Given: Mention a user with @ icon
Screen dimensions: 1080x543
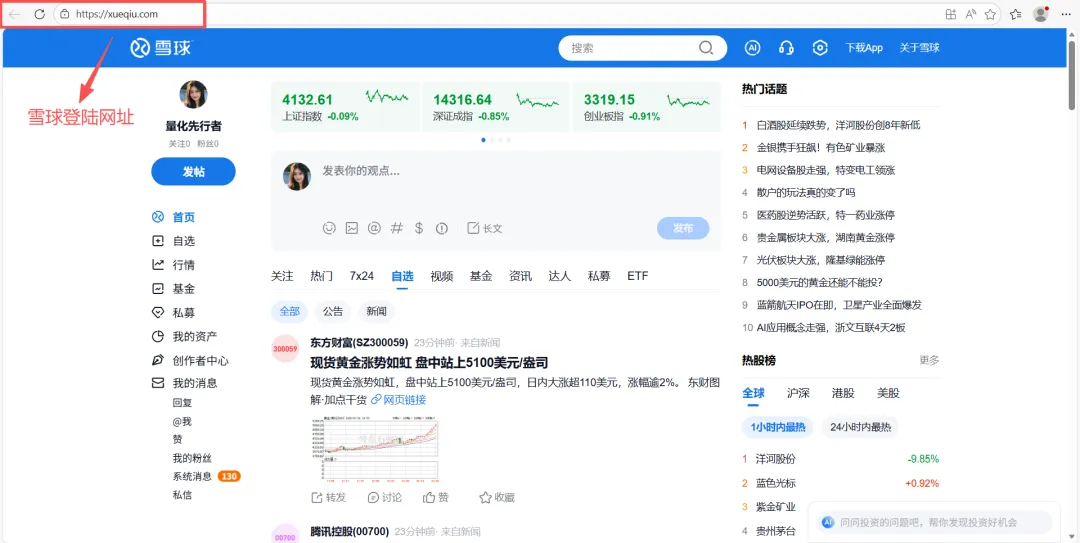Looking at the screenshot, I should pos(374,228).
